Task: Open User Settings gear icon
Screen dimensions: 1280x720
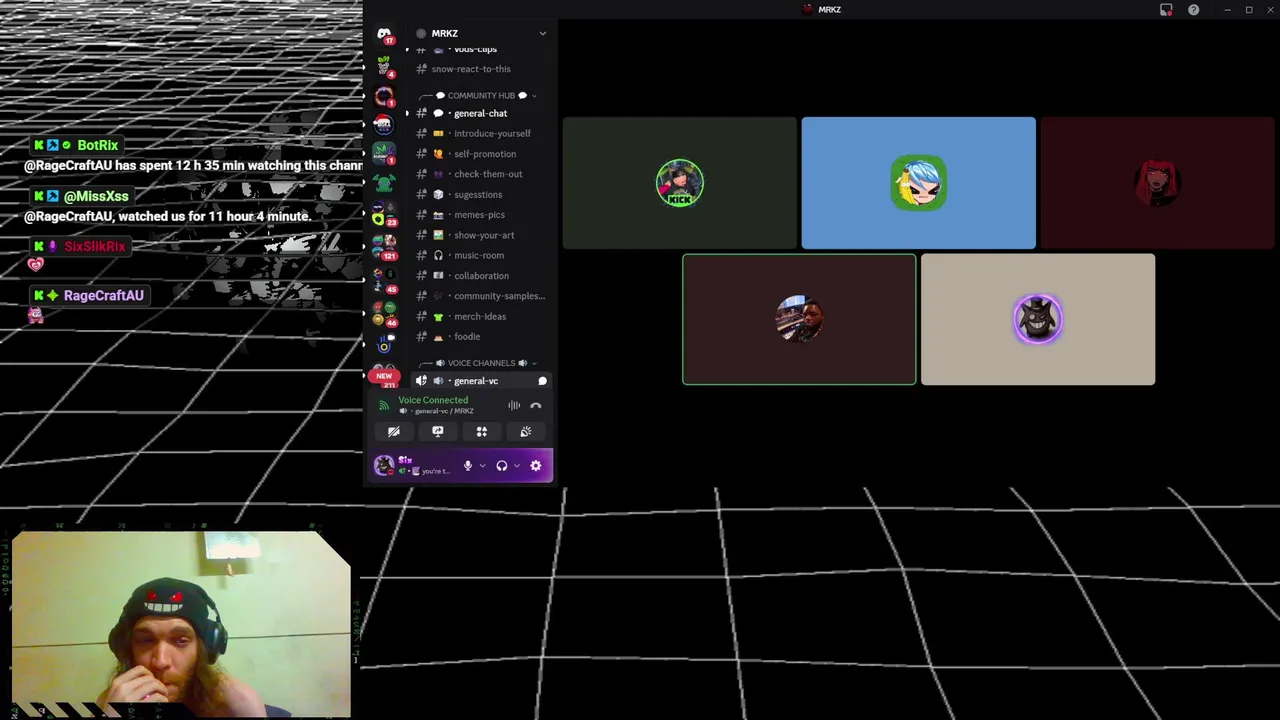Action: [536, 466]
